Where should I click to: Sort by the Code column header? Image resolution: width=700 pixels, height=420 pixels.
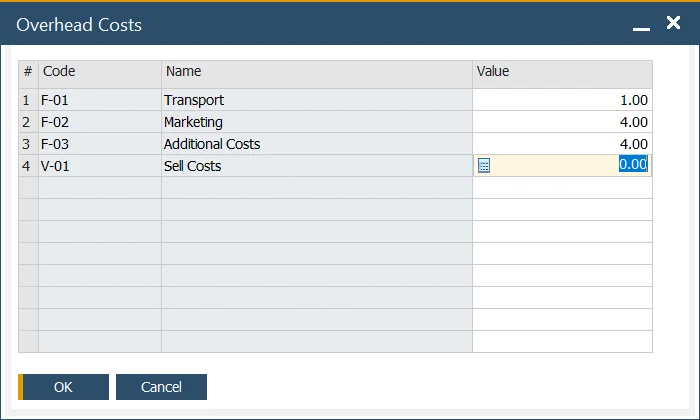(x=99, y=72)
